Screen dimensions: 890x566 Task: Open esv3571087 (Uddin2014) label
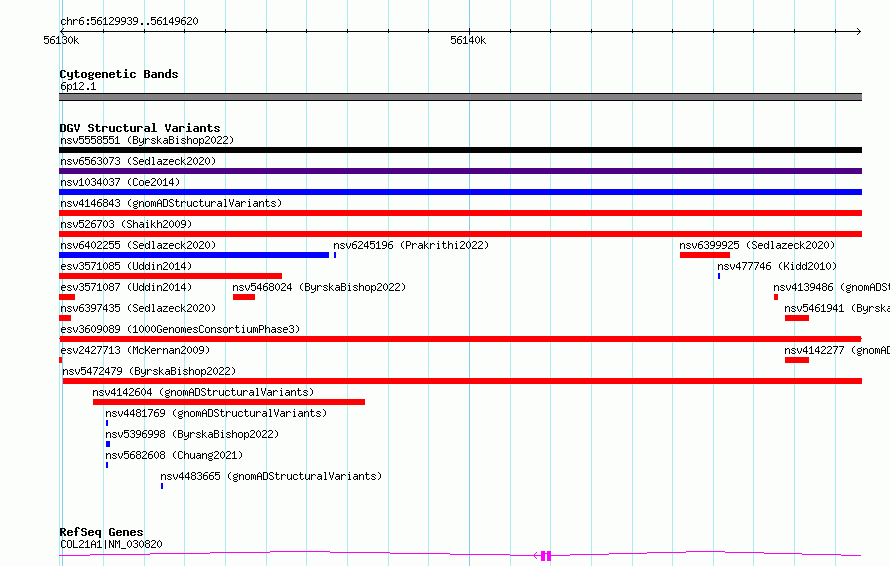click(x=126, y=287)
